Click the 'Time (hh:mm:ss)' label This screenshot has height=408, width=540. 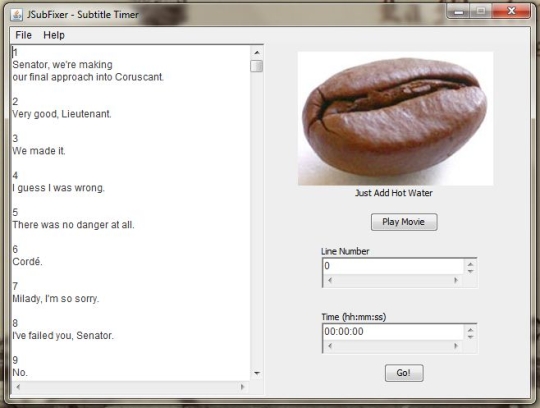pos(354,317)
